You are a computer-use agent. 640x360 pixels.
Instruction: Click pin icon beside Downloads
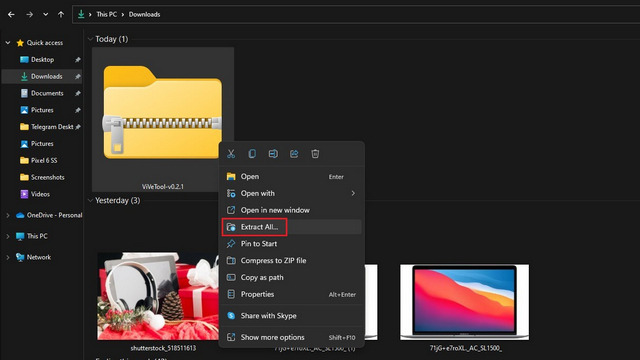click(x=77, y=76)
